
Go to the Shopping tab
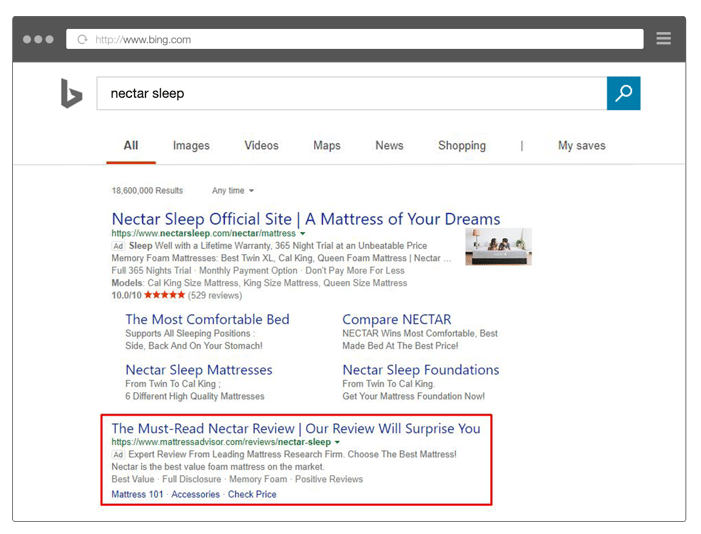click(x=462, y=146)
